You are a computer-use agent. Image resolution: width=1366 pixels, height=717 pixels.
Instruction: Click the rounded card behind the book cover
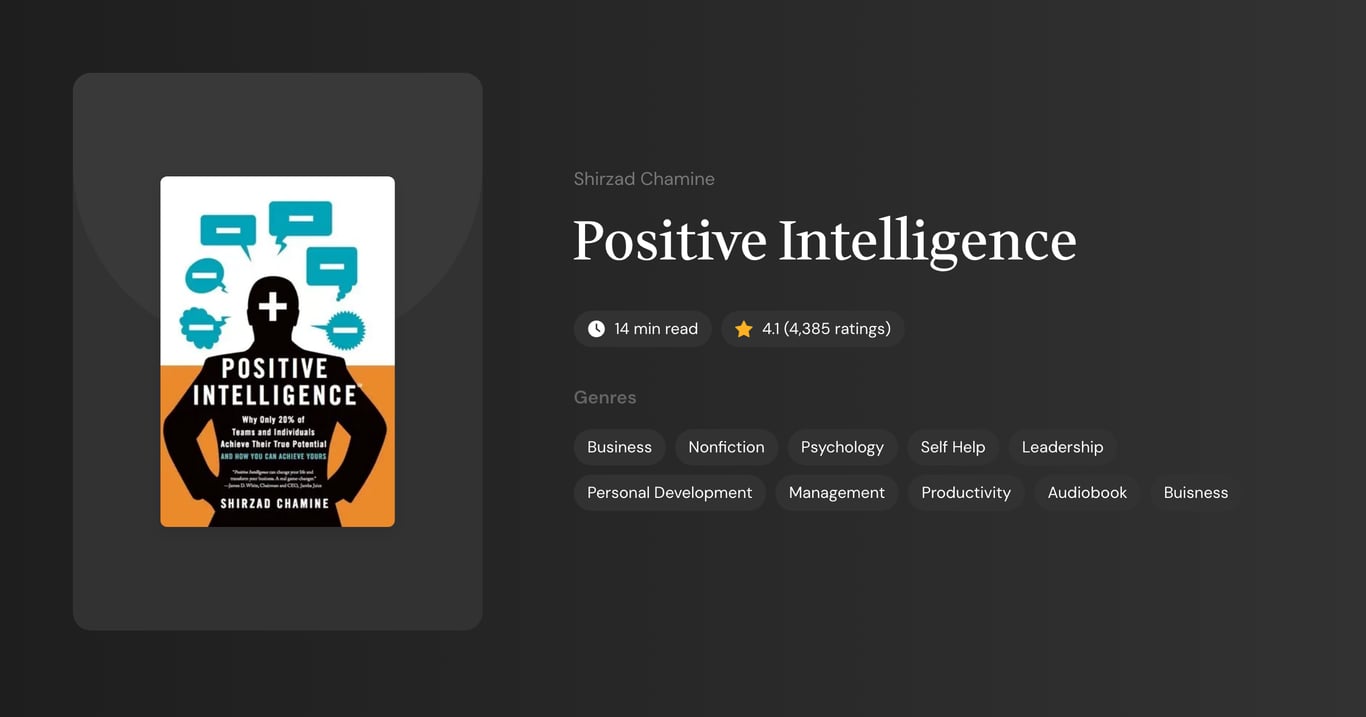[x=277, y=580]
